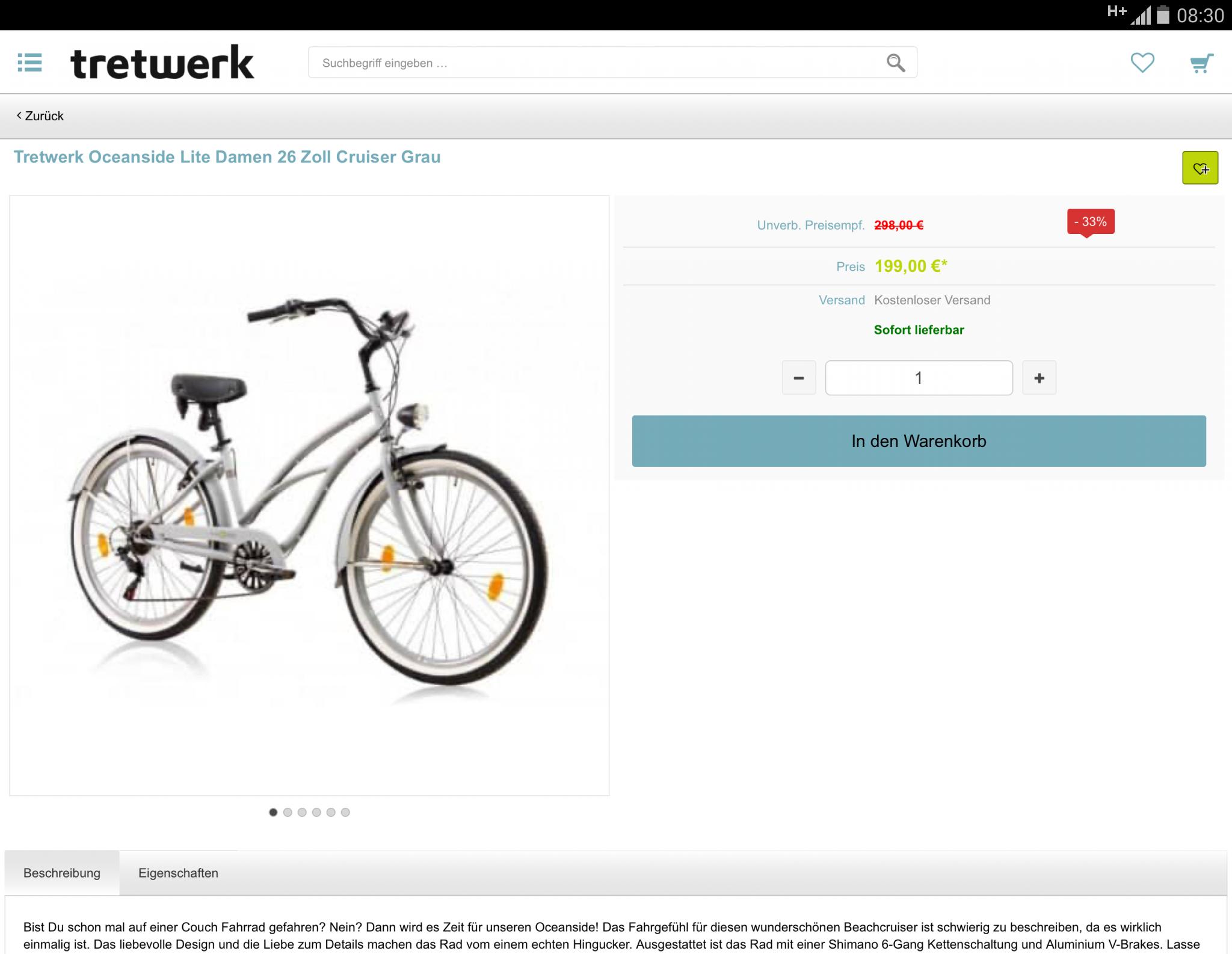Tap the signal strength icon
This screenshot has height=954, width=1232.
(x=1141, y=15)
